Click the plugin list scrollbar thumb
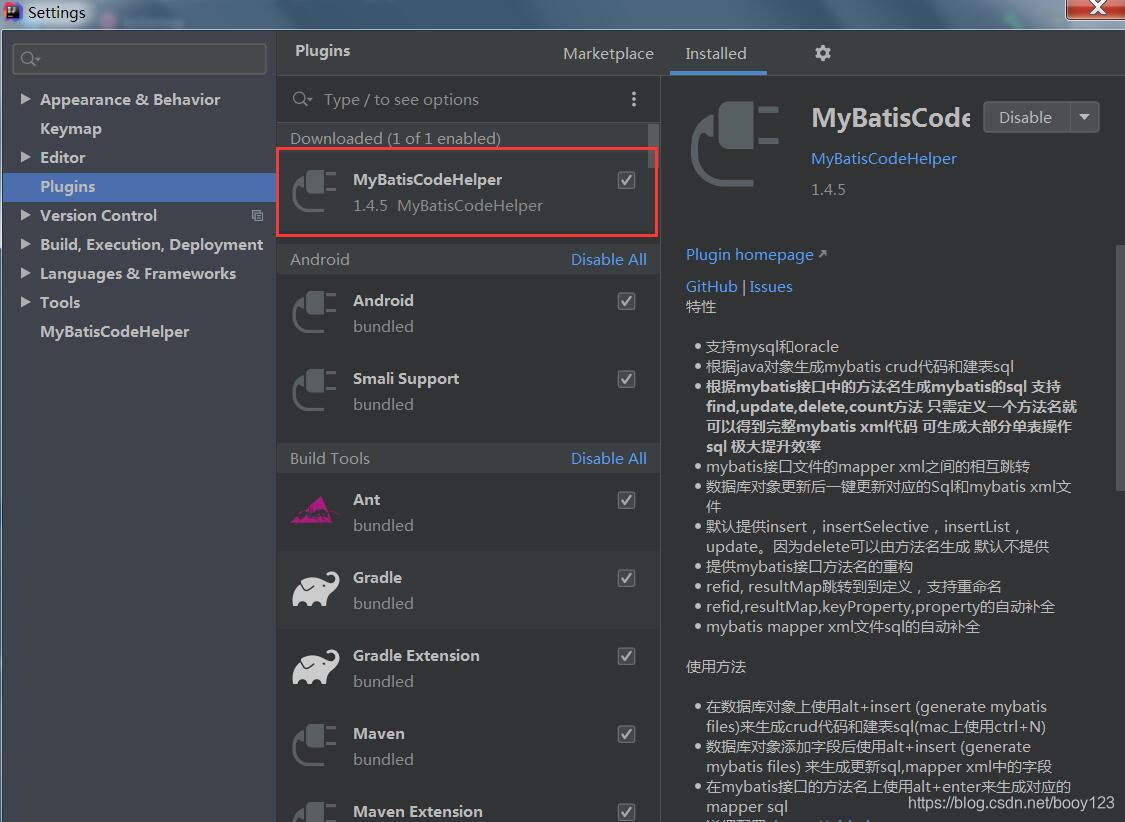The image size is (1125, 822). [x=652, y=146]
